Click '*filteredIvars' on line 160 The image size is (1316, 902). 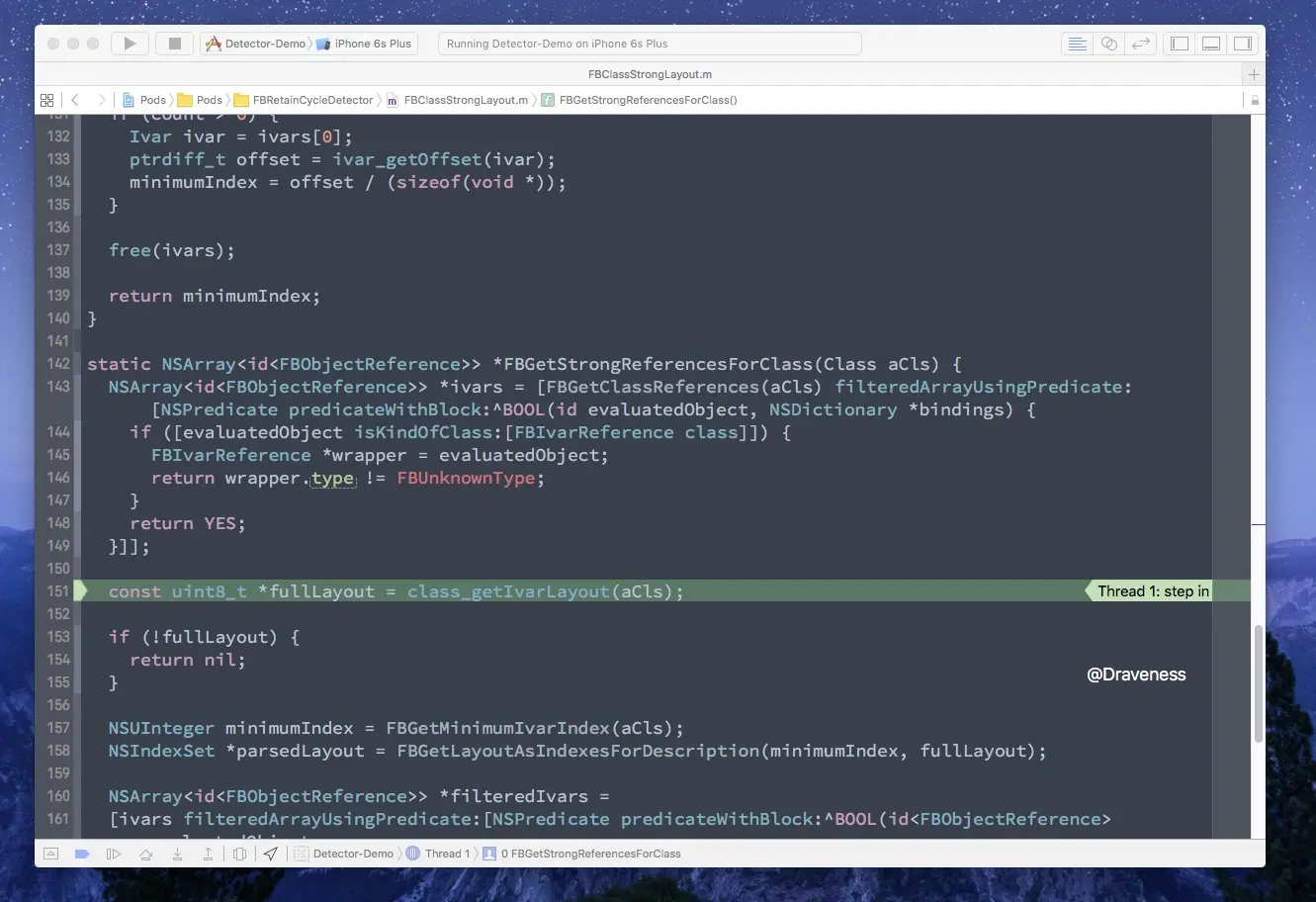point(513,796)
